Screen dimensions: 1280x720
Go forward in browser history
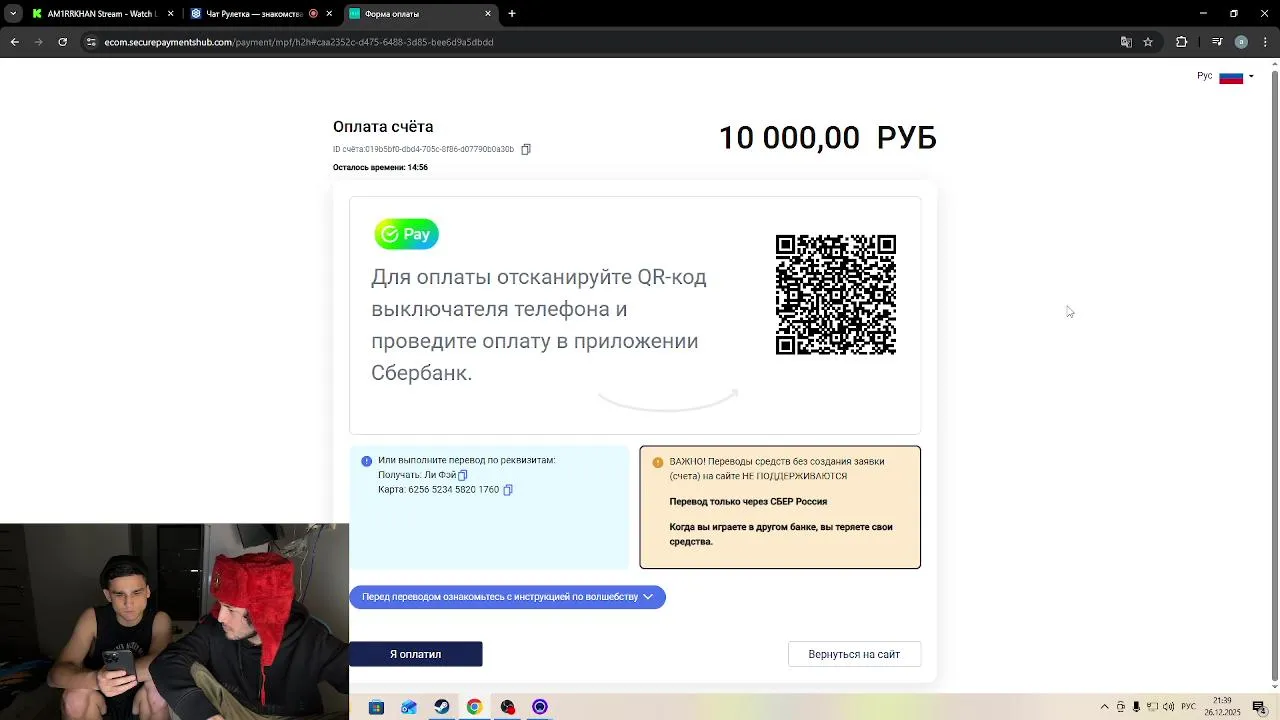pyautogui.click(x=38, y=42)
